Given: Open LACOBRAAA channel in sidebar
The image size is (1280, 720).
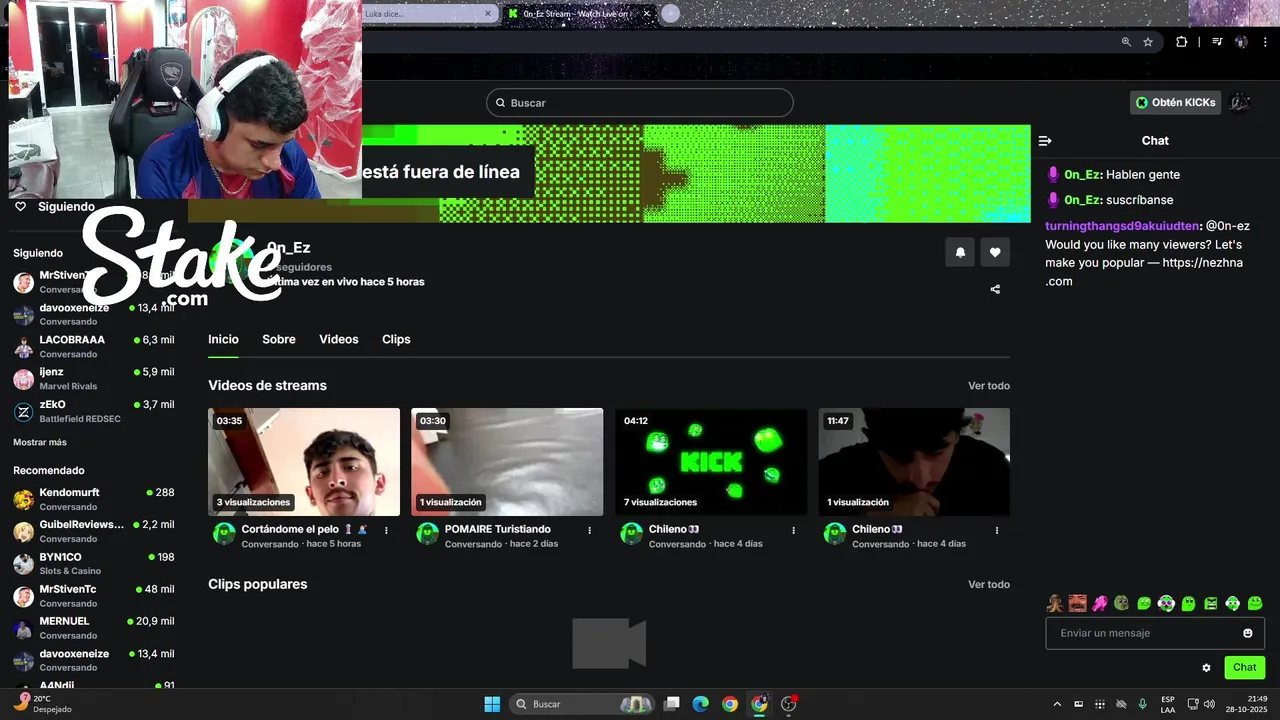Looking at the screenshot, I should 94,346.
